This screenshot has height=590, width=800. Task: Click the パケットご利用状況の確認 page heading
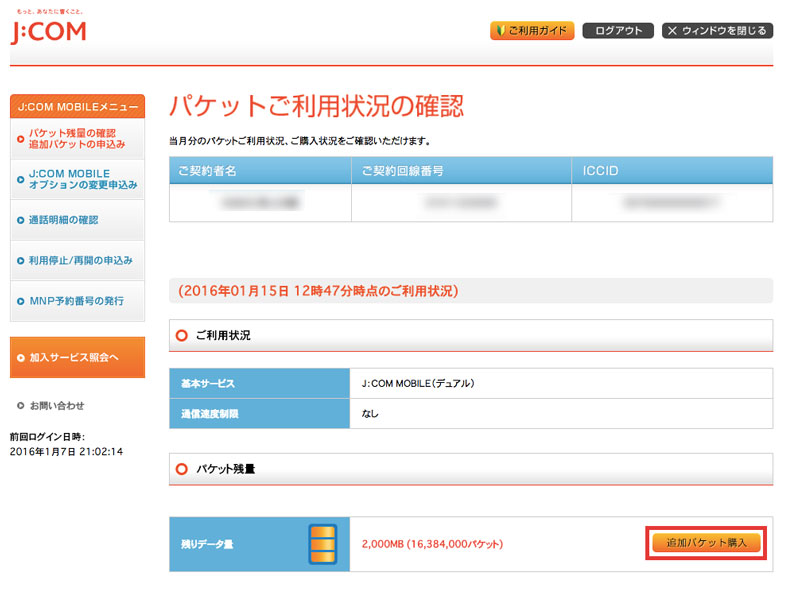point(316,106)
